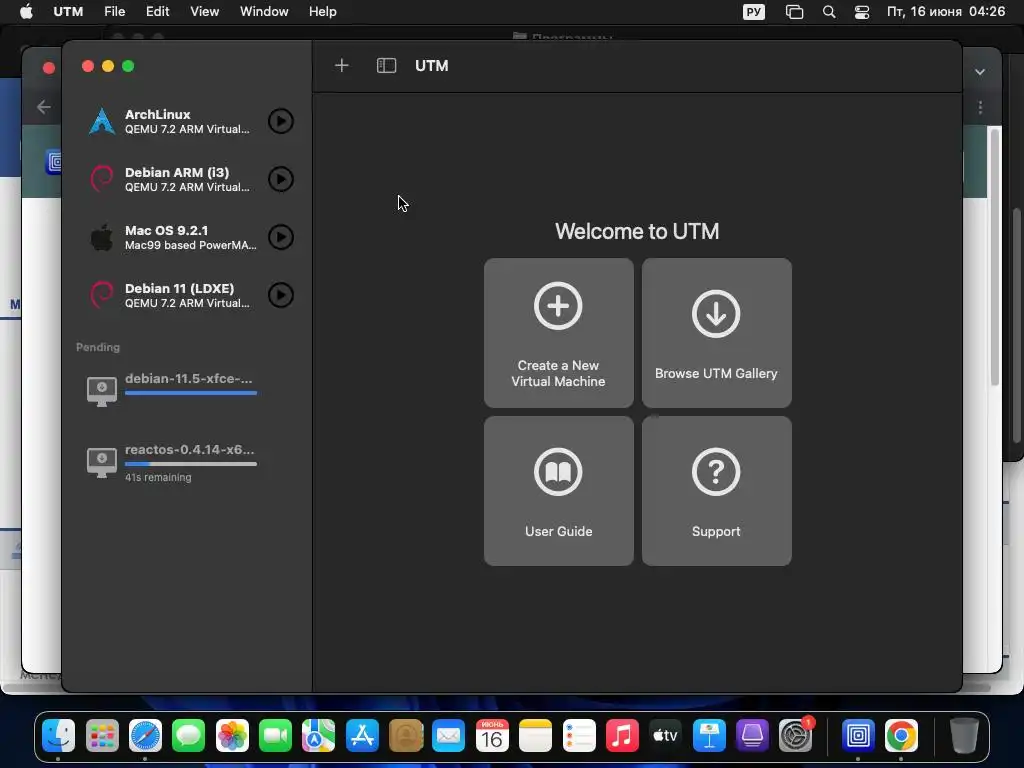Switch the РУ keyboard input source
The height and width of the screenshot is (768, 1024).
pos(754,12)
